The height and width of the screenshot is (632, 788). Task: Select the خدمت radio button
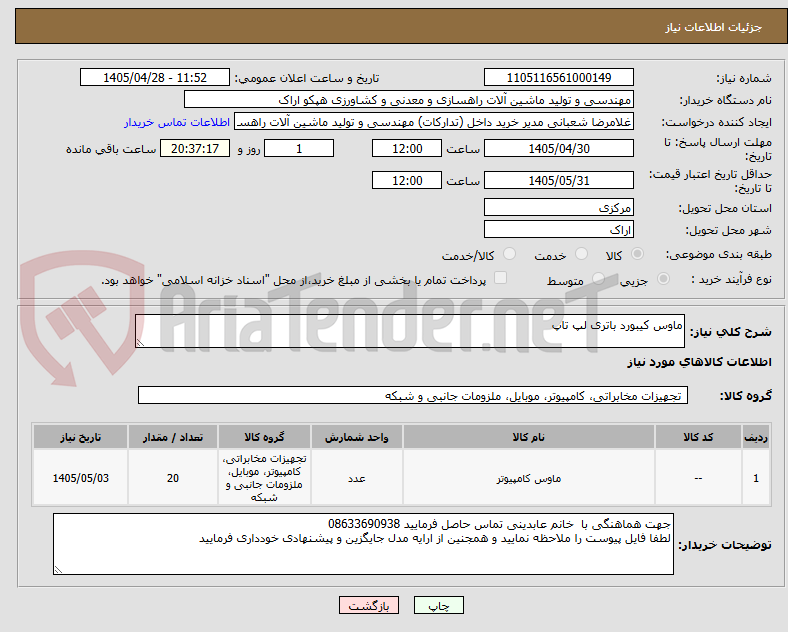(581, 254)
